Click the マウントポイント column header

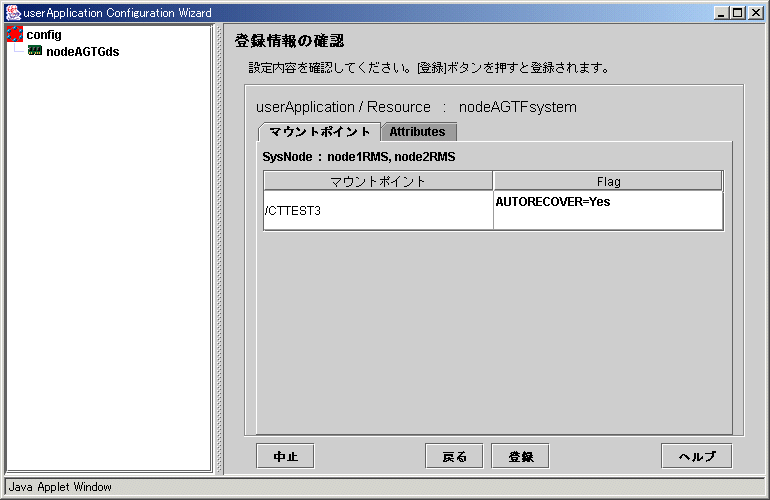coord(378,181)
